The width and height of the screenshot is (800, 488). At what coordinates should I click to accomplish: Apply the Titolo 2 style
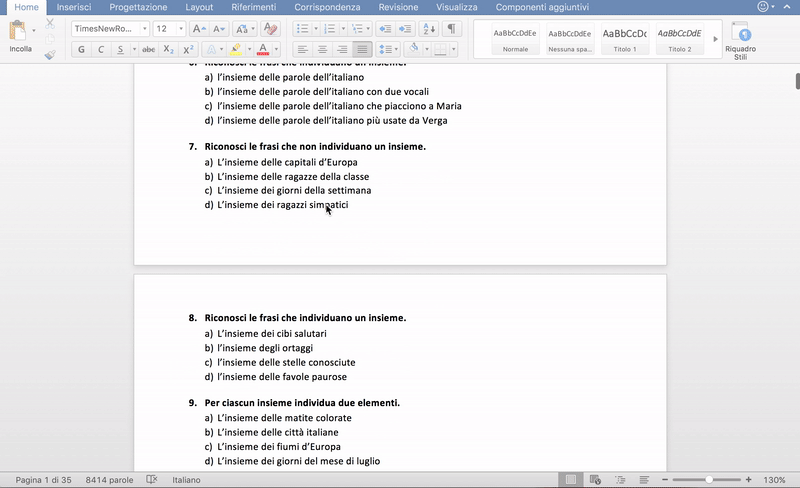(680, 39)
